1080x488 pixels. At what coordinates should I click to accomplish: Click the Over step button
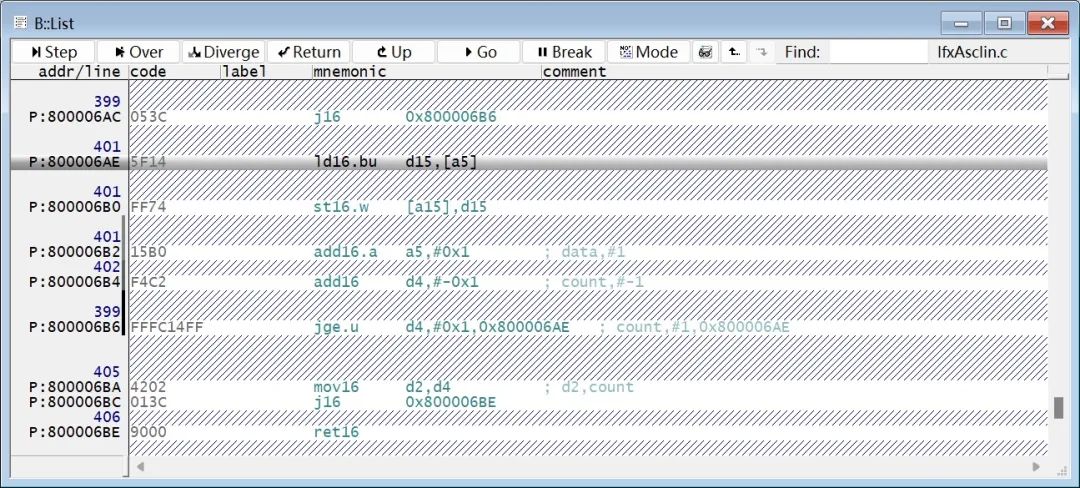(138, 52)
